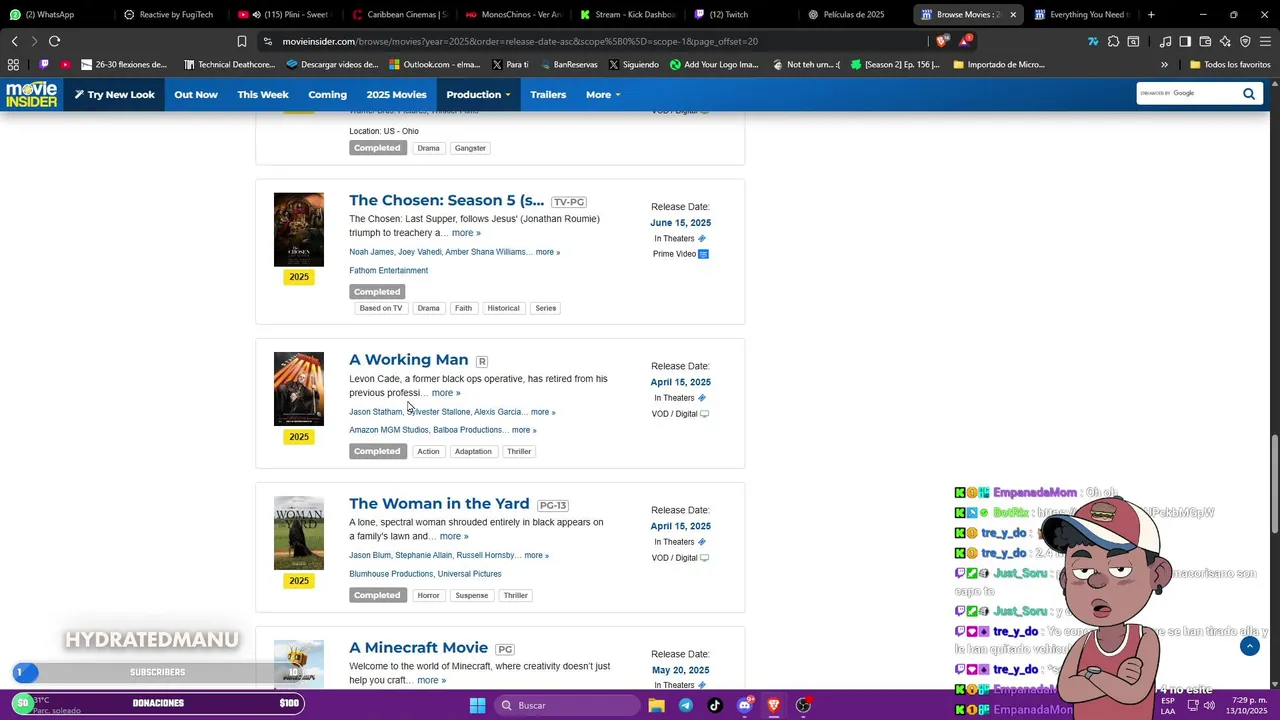The image size is (1280, 720).
Task: Open Jason Statham cast link
Action: click(x=375, y=412)
